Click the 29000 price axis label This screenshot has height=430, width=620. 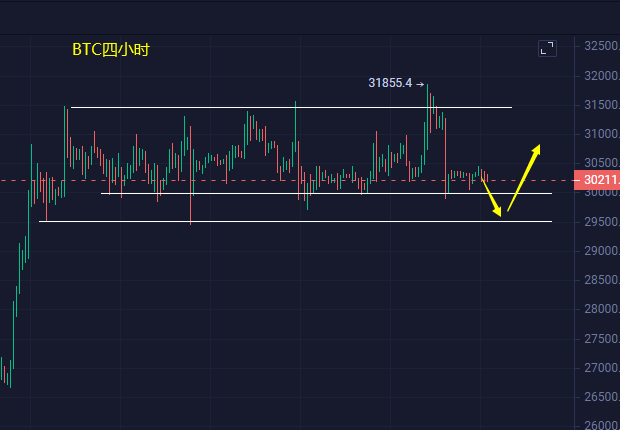tap(602, 251)
